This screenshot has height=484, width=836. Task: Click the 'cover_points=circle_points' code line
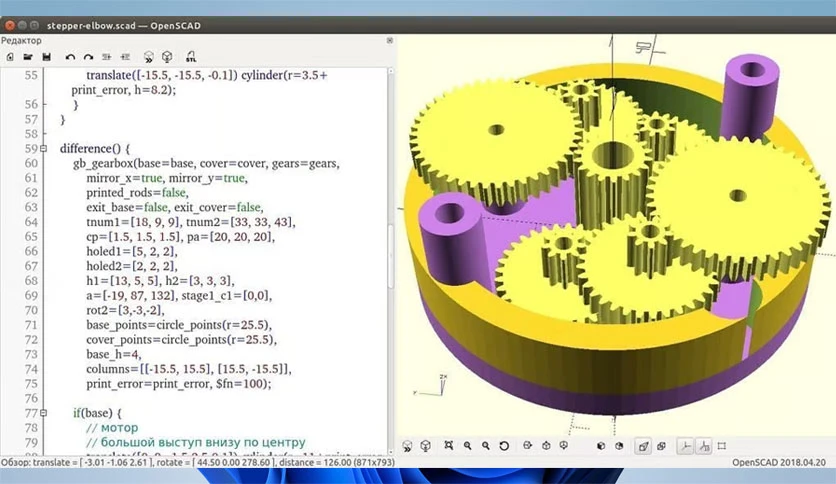pyautogui.click(x=181, y=340)
